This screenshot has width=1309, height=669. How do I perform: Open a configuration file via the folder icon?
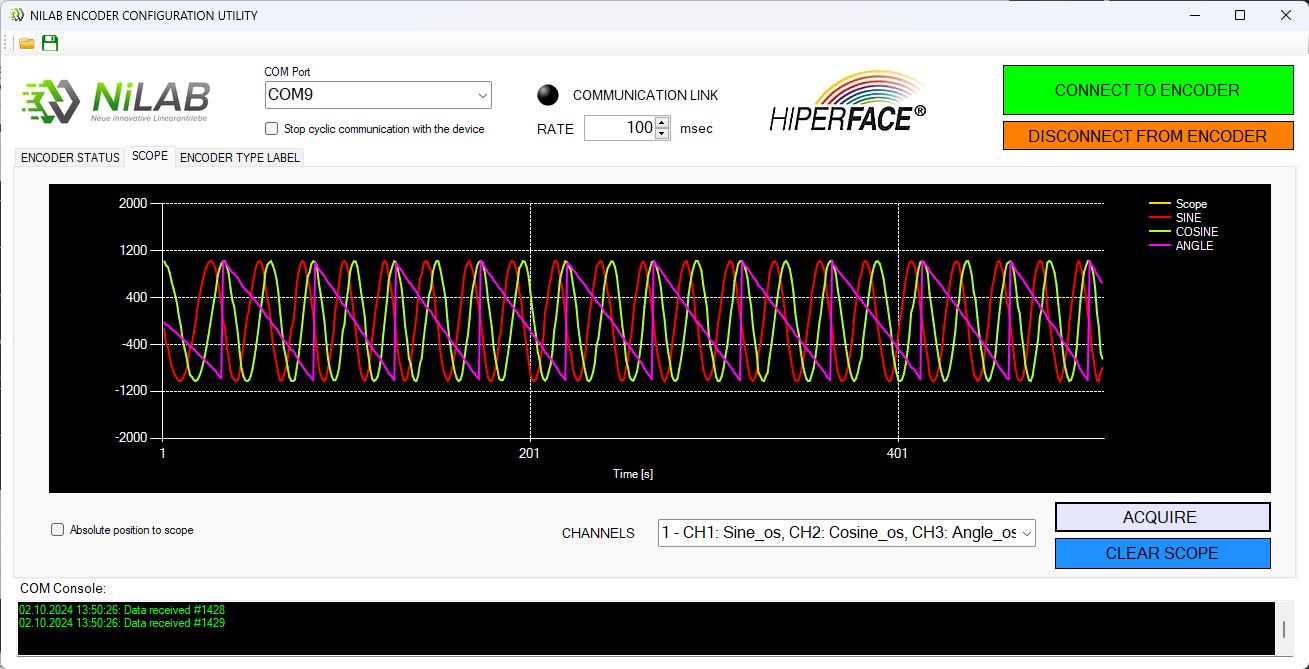25,43
